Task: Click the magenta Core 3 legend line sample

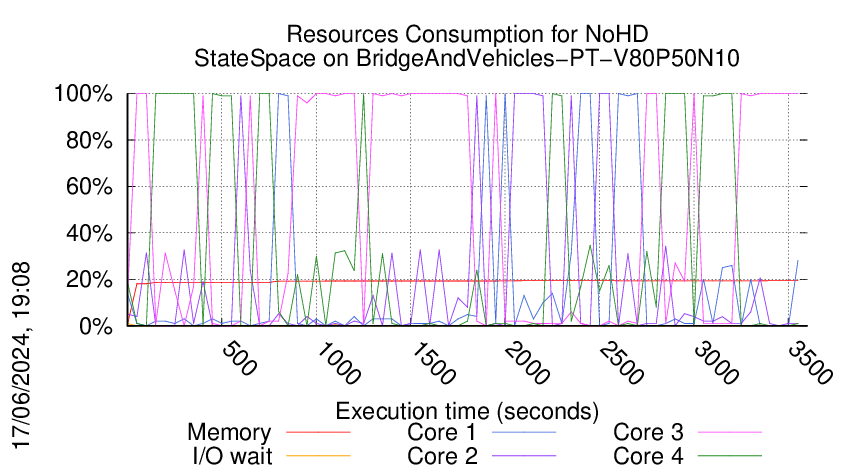Action: [730, 432]
